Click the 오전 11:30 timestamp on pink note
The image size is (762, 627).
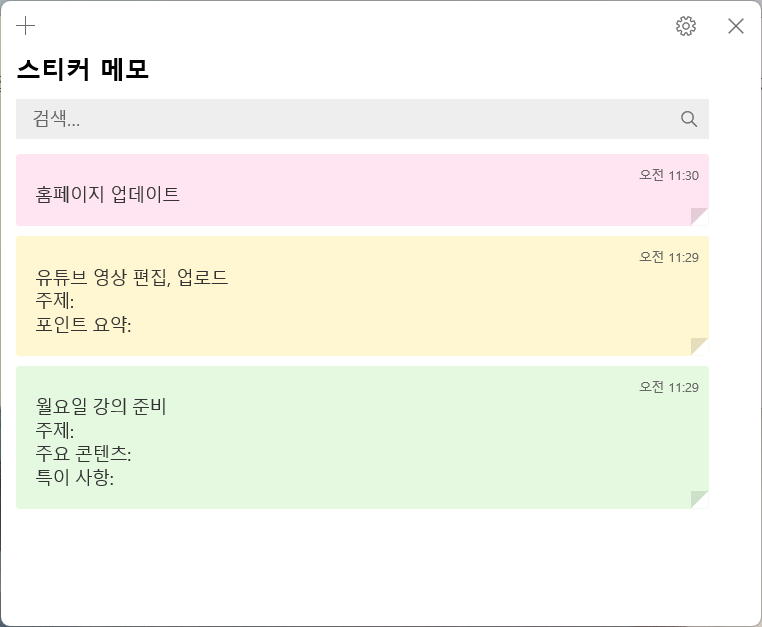(669, 175)
